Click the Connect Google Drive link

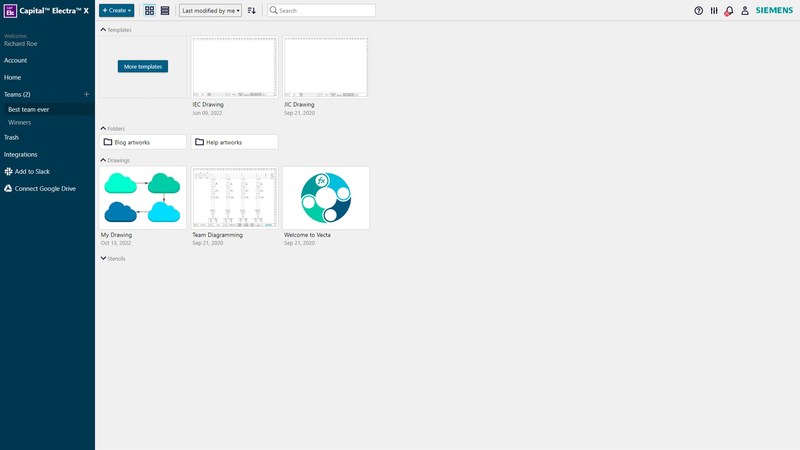coord(45,188)
